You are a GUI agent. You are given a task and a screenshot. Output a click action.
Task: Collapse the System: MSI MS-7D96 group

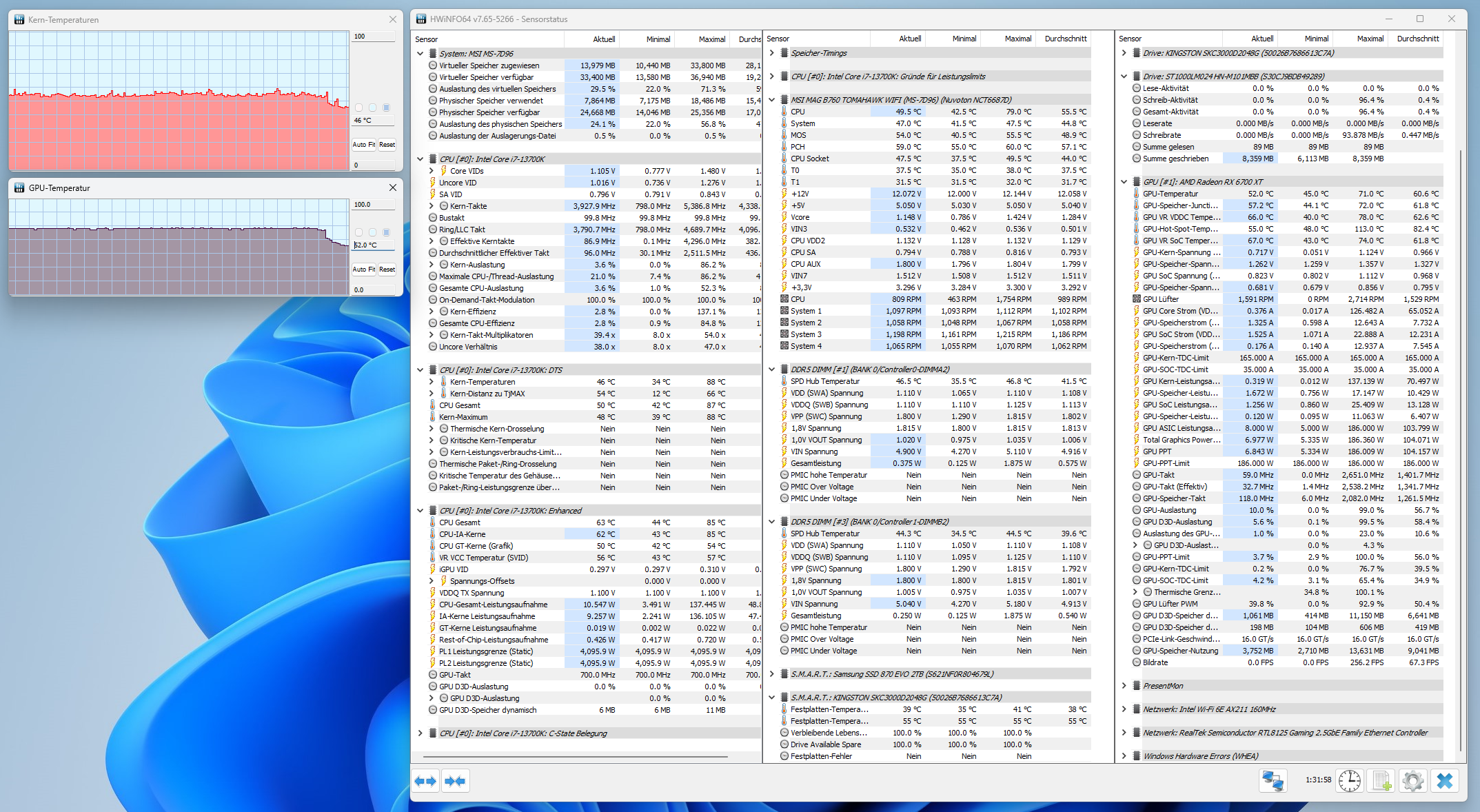click(x=420, y=53)
